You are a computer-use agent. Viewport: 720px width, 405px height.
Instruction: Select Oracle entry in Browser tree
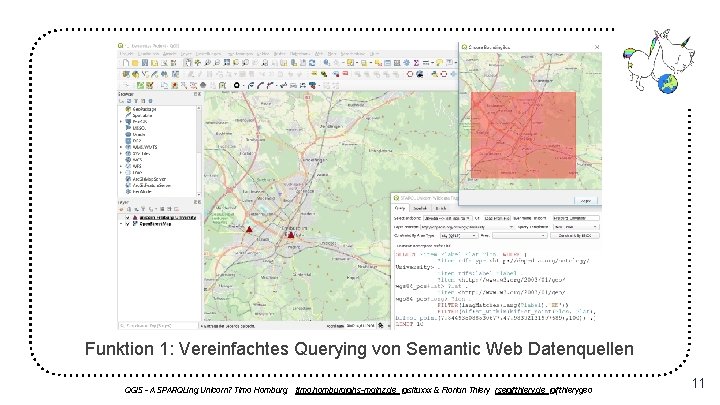click(x=138, y=135)
